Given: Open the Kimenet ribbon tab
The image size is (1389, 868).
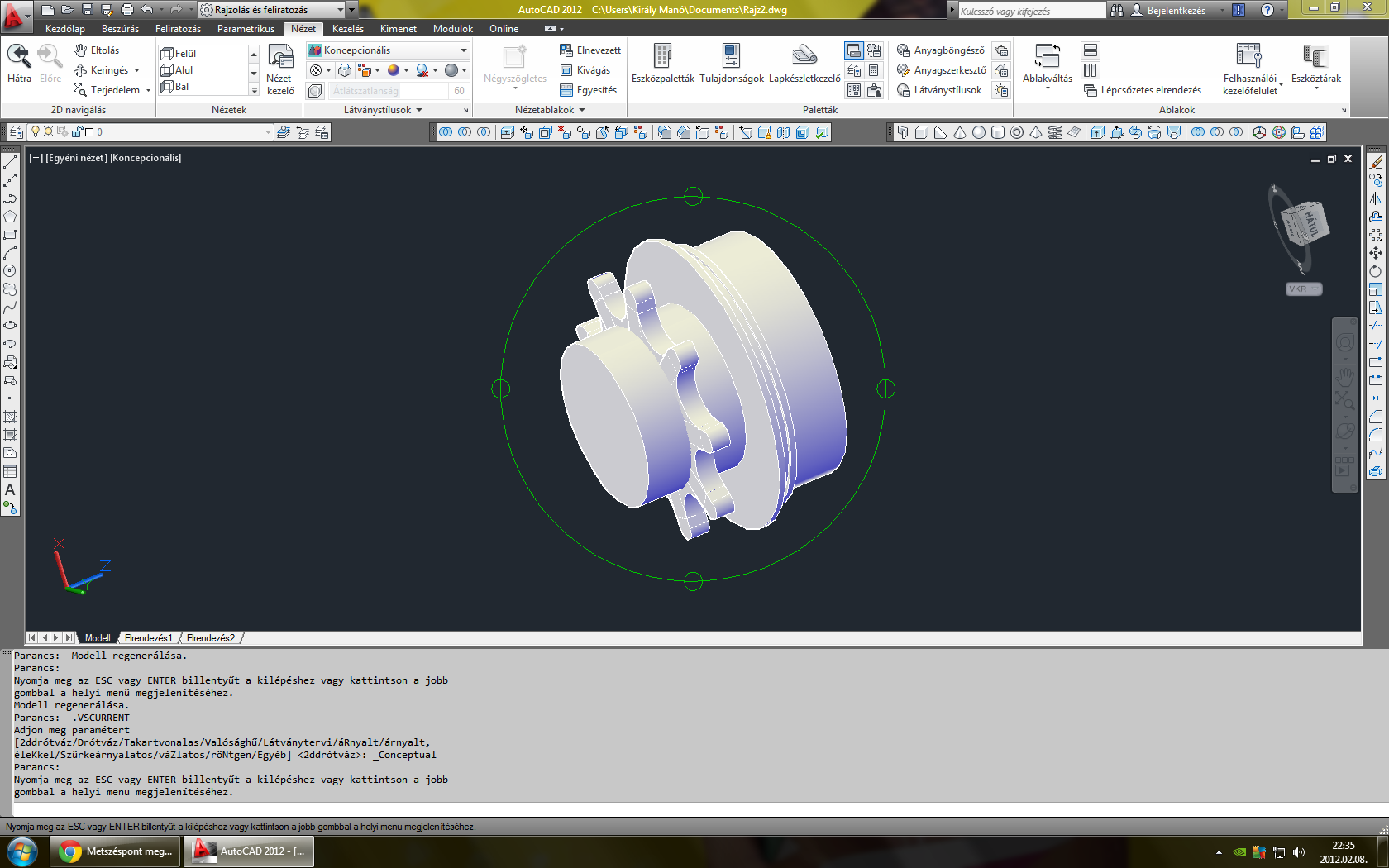Looking at the screenshot, I should pos(398,29).
